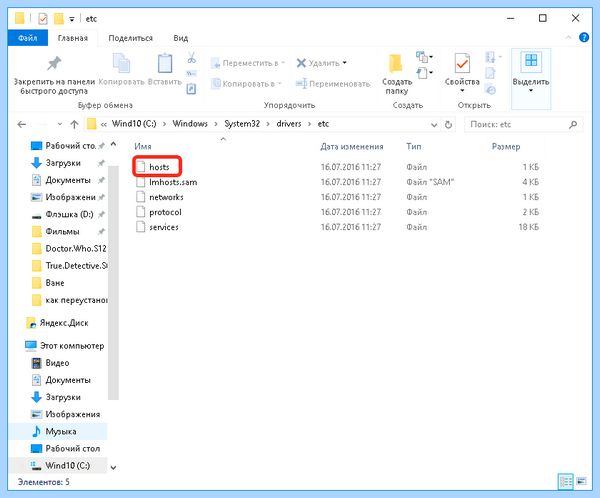Click quick access toolbar new folder icon
Image resolution: width=600 pixels, height=498 pixels.
click(59, 18)
